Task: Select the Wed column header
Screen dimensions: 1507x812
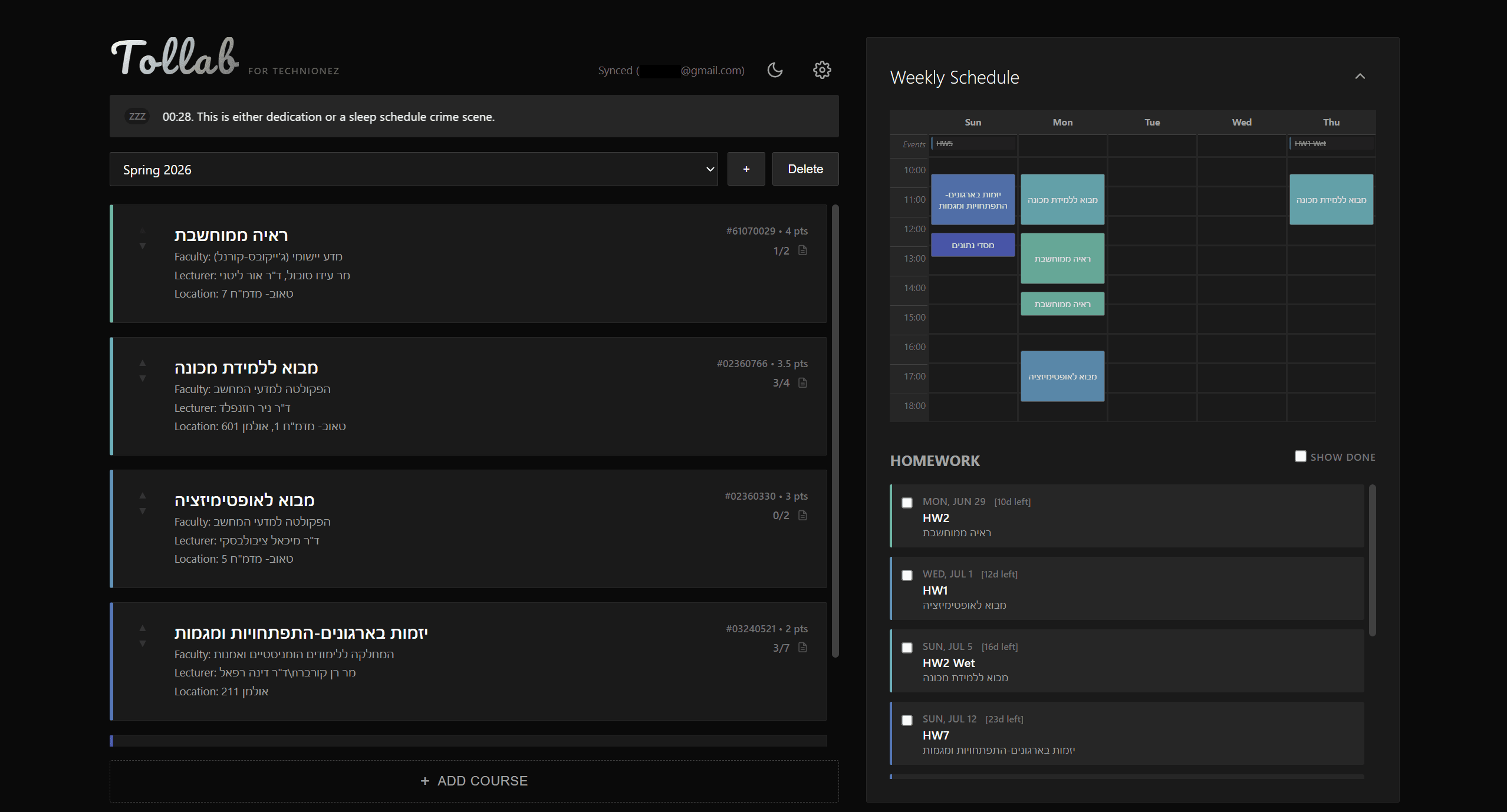Action: (x=1242, y=123)
